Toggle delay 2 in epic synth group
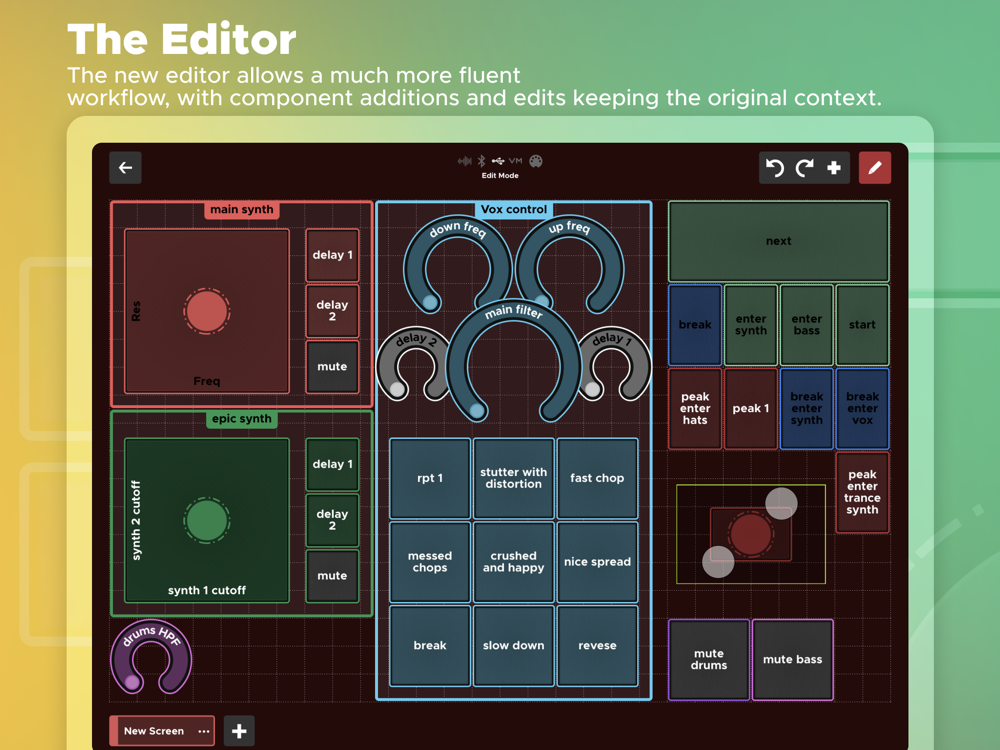1000x750 pixels. (332, 520)
